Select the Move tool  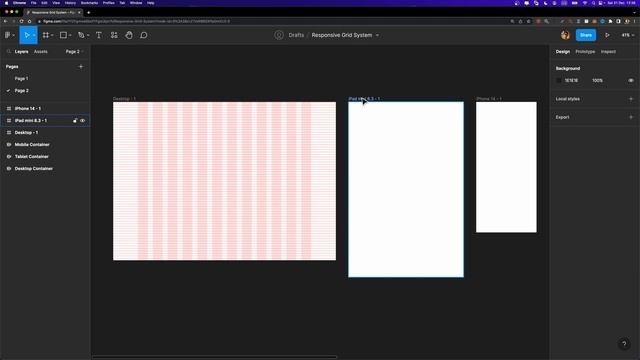pyautogui.click(x=27, y=35)
